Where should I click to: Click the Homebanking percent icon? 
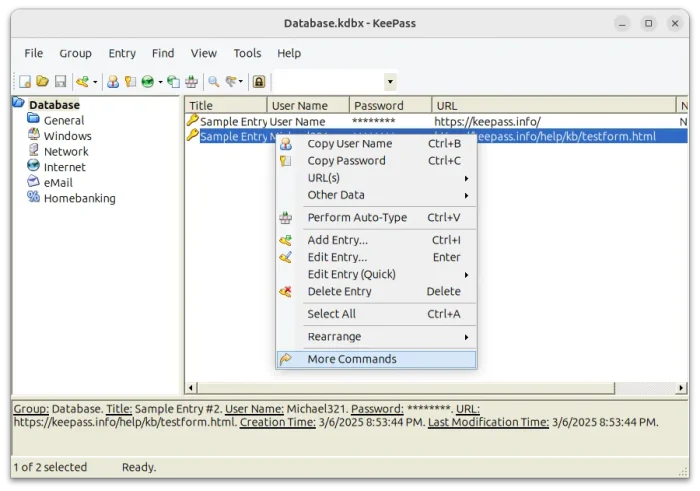(33, 196)
